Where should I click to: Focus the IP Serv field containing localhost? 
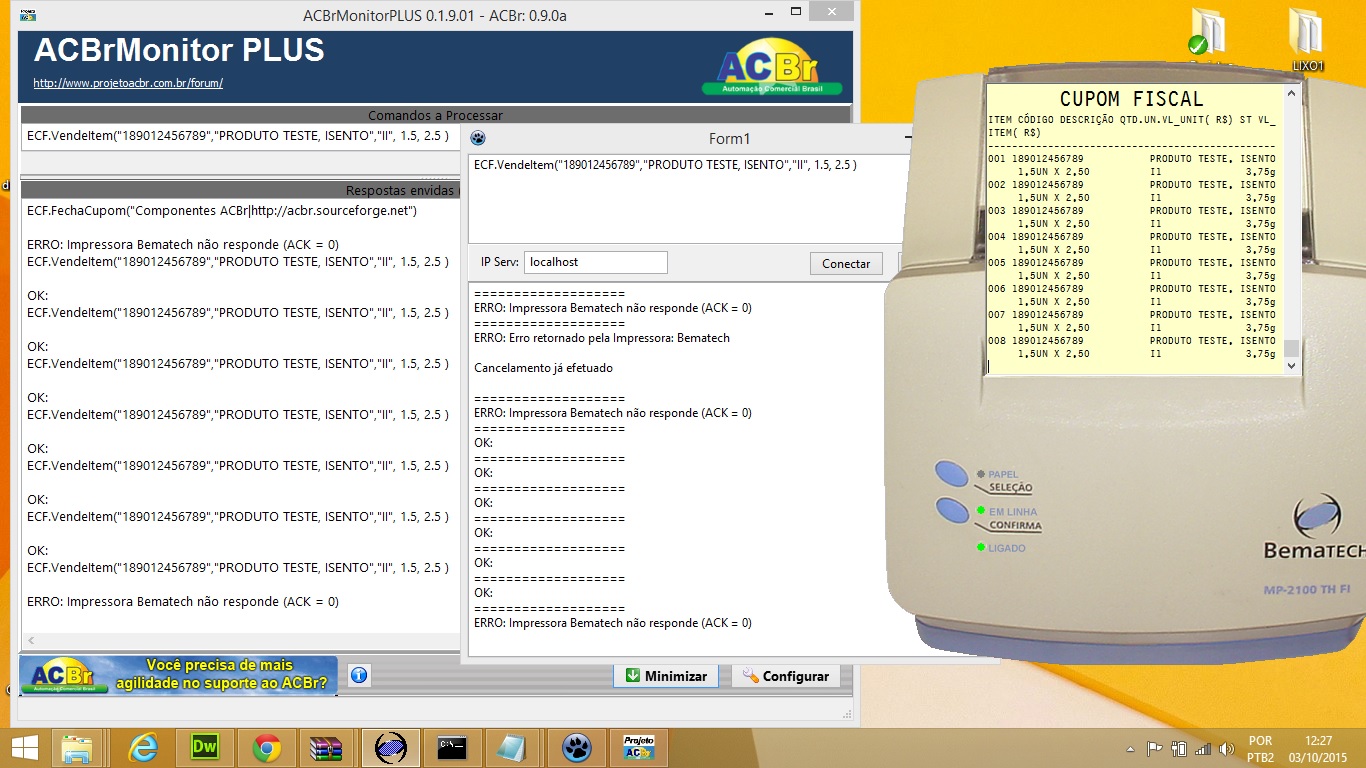(x=595, y=262)
